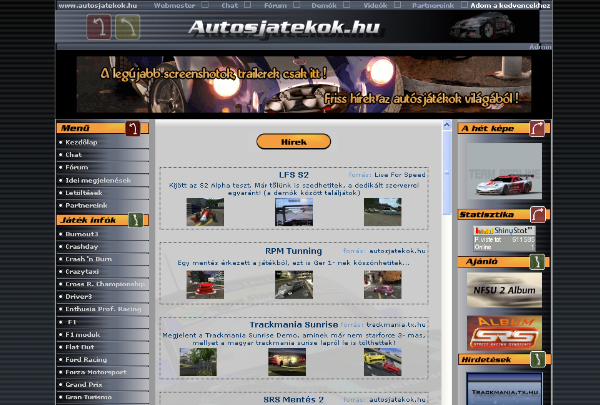
Task: Open Videók in the top navigation
Action: point(375,5)
